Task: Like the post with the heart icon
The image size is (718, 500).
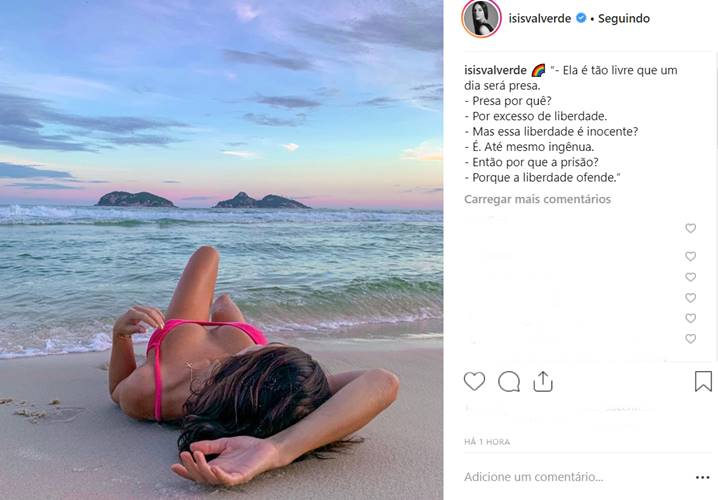Action: pyautogui.click(x=474, y=381)
